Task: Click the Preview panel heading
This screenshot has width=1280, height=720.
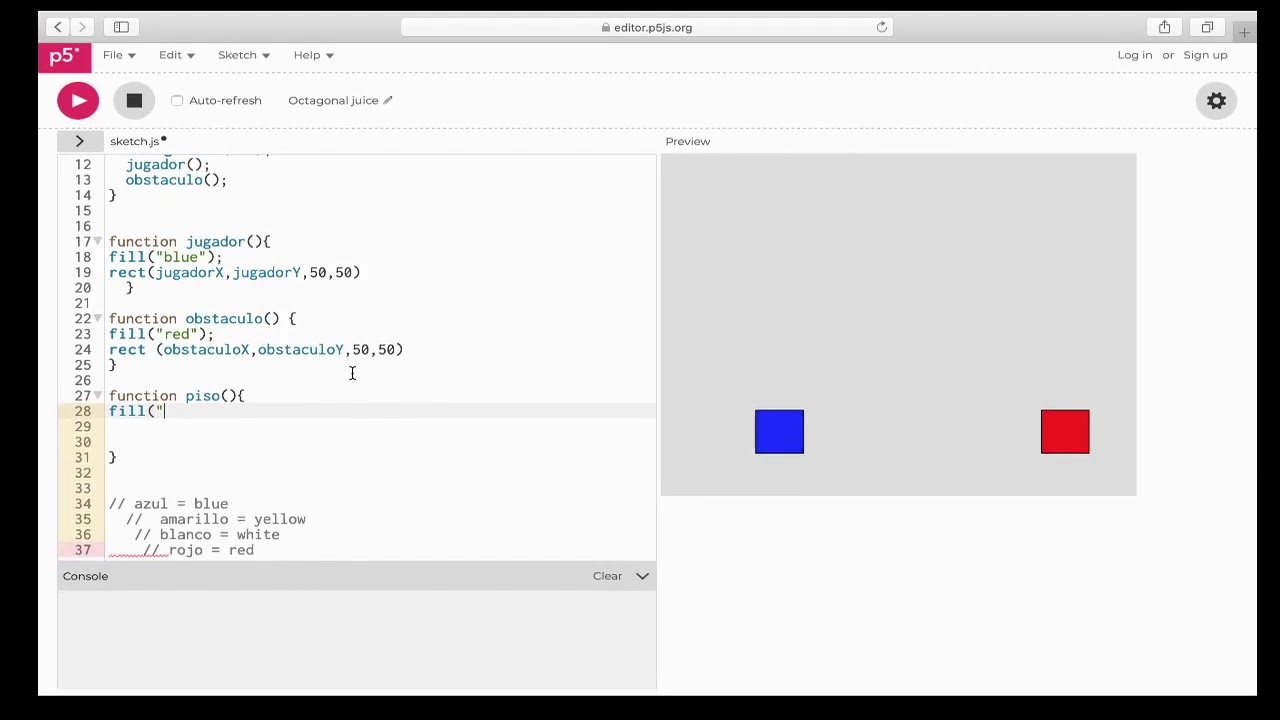Action: point(688,141)
